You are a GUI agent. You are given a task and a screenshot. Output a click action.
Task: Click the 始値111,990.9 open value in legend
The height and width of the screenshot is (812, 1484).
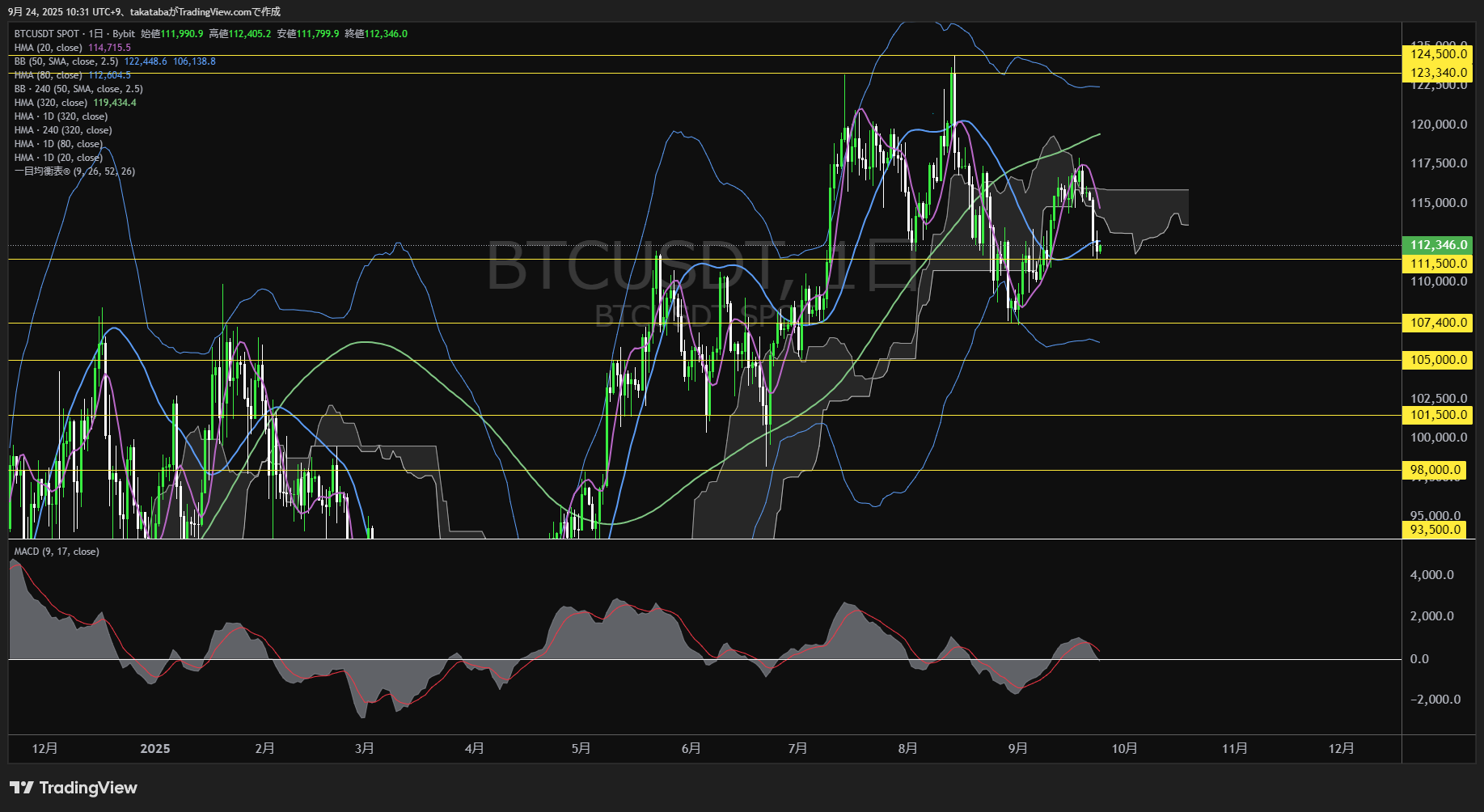click(172, 34)
